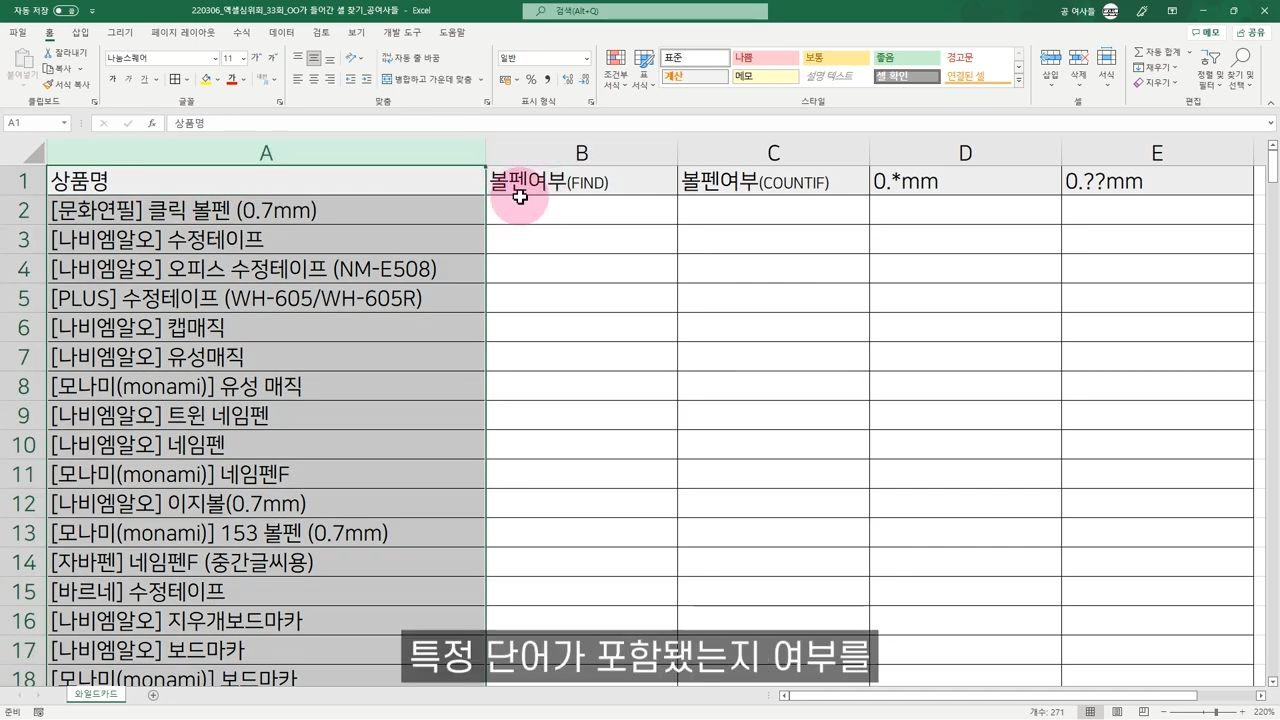
Task: Apply the 보통 (Neutral) cell style
Action: [836, 58]
